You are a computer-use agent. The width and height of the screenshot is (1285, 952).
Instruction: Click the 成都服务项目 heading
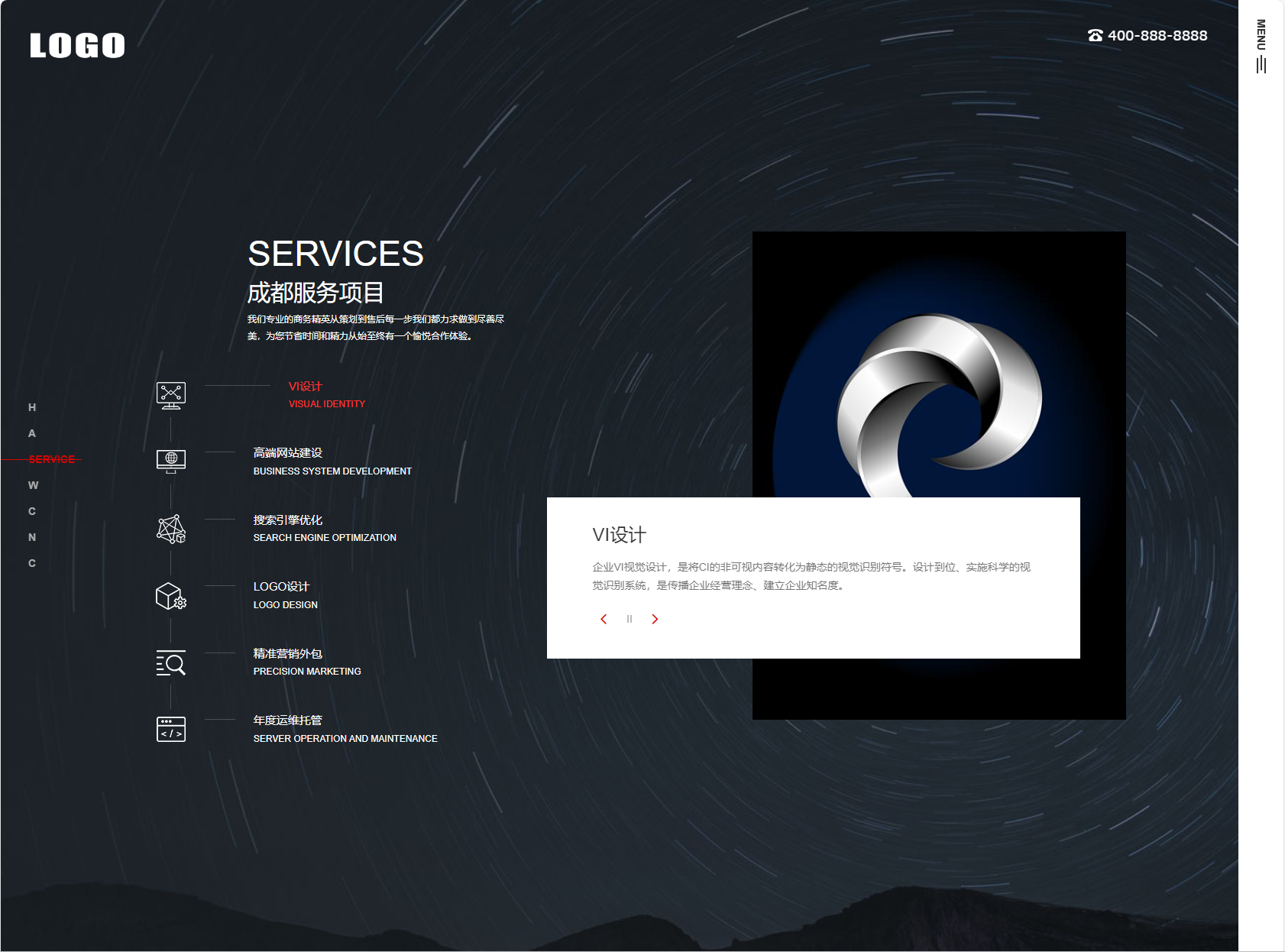point(316,293)
